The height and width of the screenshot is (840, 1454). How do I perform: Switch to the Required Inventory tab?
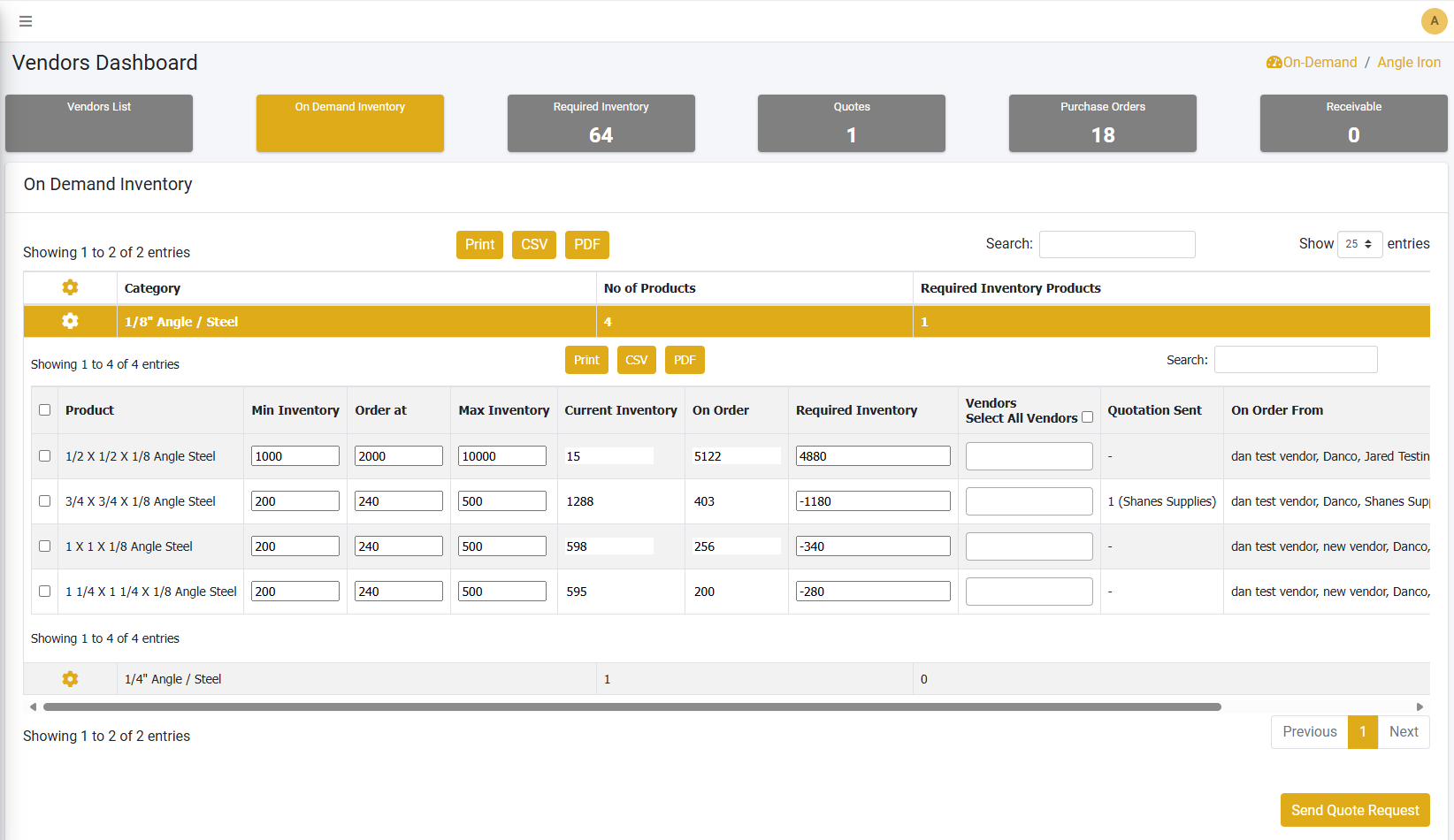pos(601,123)
